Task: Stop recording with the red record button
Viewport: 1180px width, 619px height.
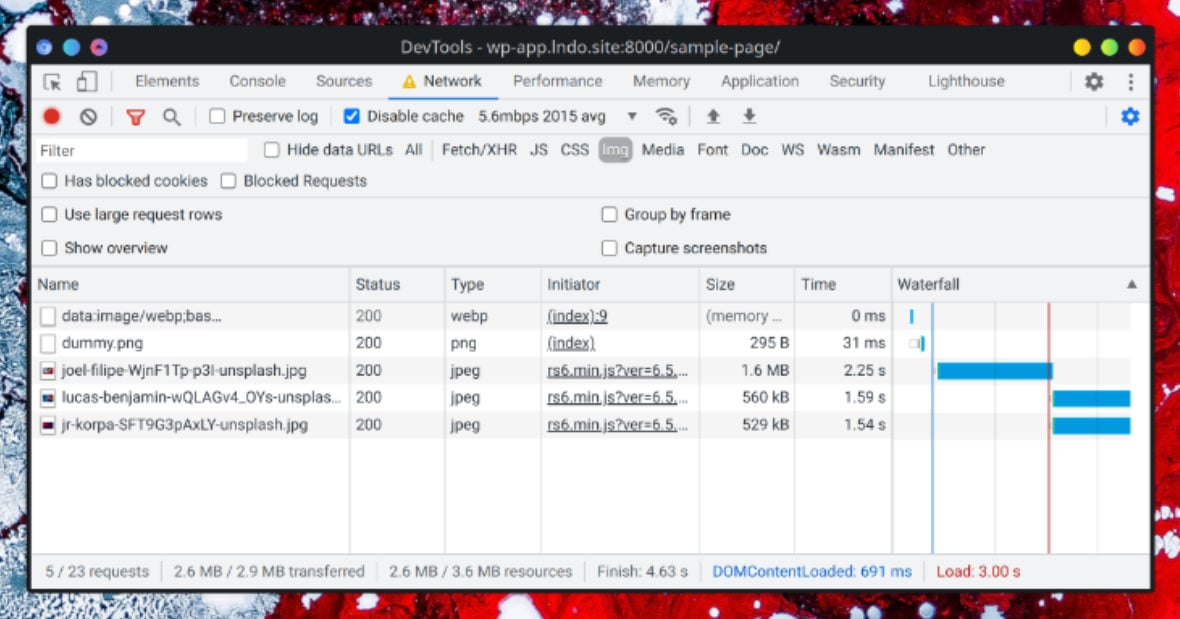Action: 52,117
